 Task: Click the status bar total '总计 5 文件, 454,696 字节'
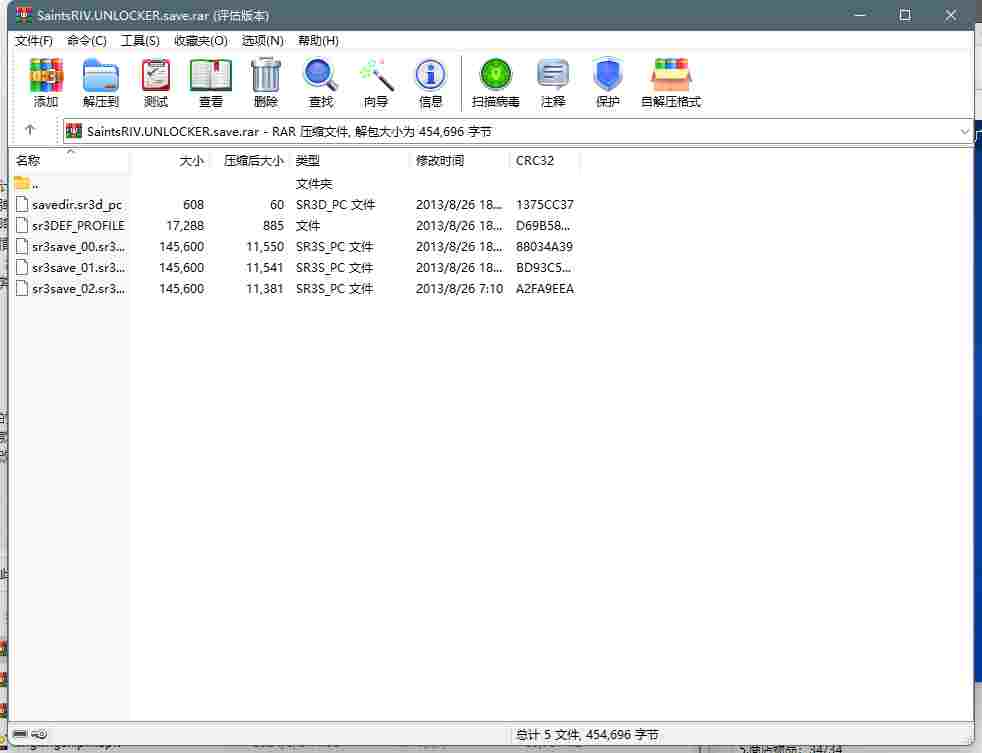[587, 734]
